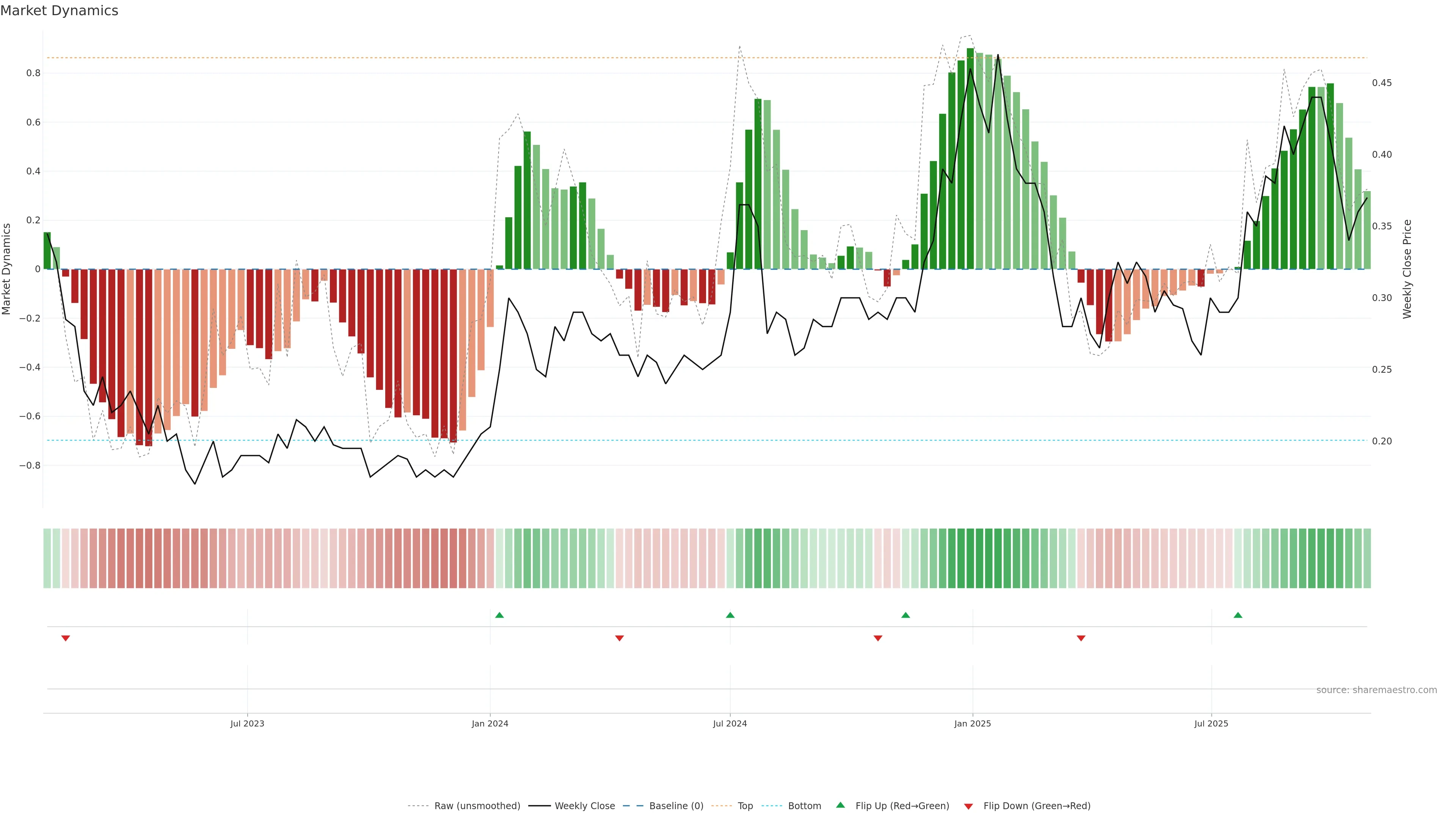Click the Jul 2023 axis label
Viewport: 1456px width, 819px height.
[247, 723]
